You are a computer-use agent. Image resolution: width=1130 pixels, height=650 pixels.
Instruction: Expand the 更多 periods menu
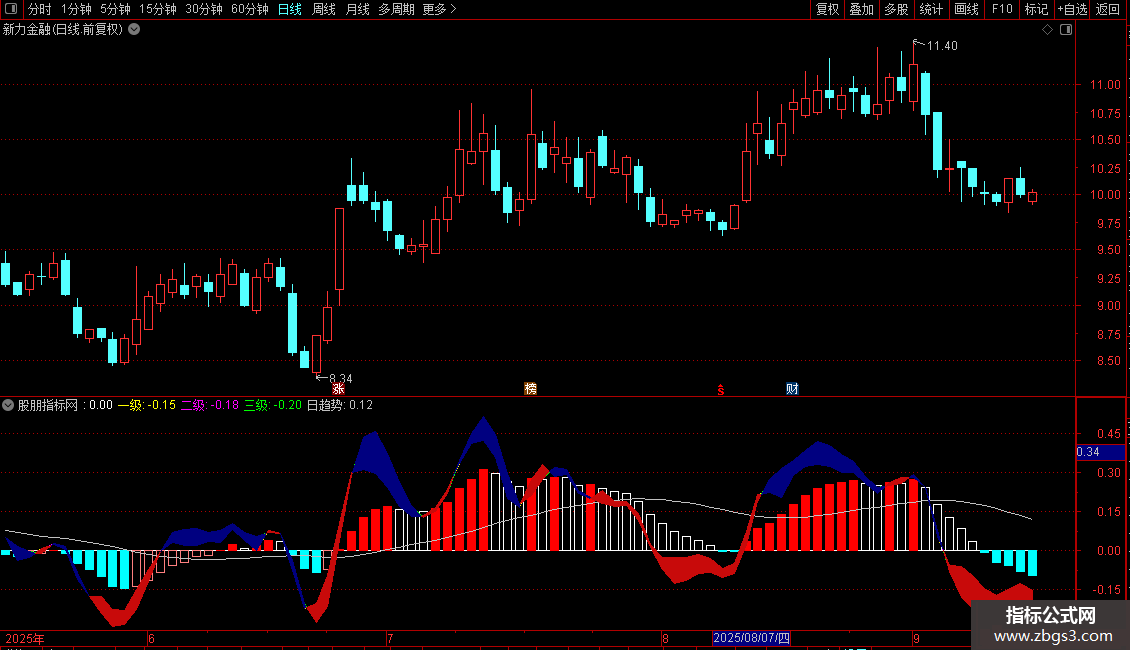click(x=439, y=9)
